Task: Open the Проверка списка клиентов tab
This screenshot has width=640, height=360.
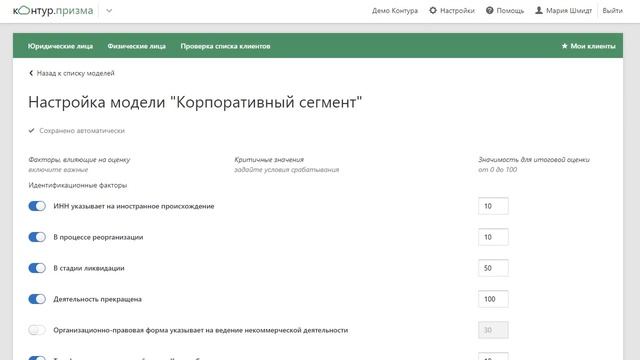Action: pyautogui.click(x=225, y=46)
